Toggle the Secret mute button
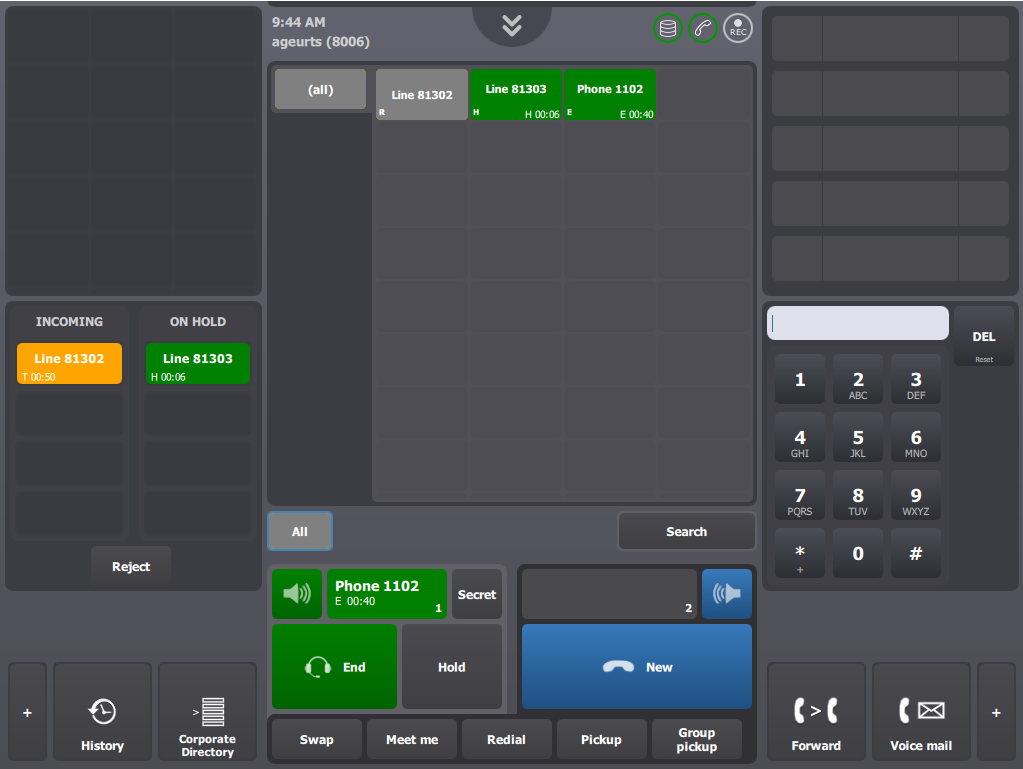 (x=477, y=594)
